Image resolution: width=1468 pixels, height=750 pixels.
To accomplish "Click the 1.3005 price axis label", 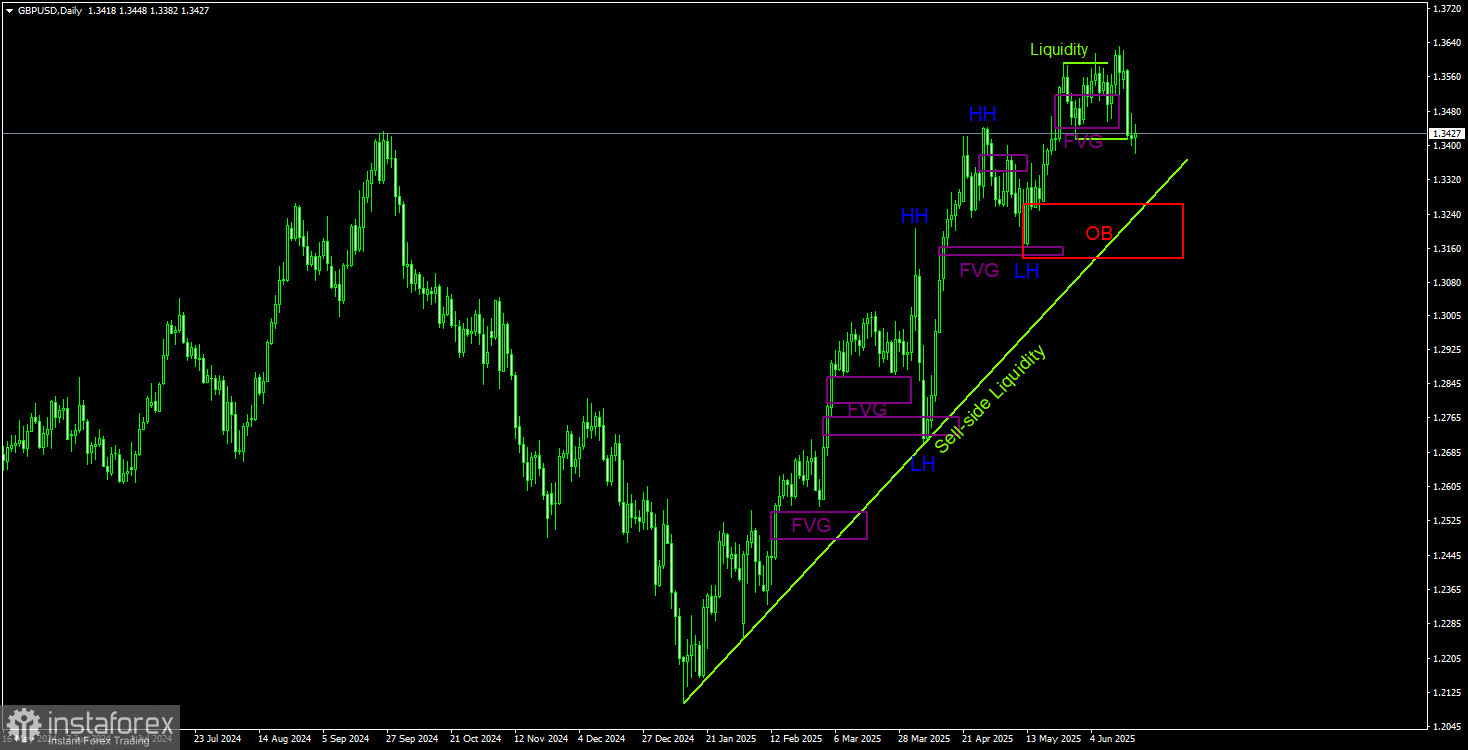I will pos(1445,316).
